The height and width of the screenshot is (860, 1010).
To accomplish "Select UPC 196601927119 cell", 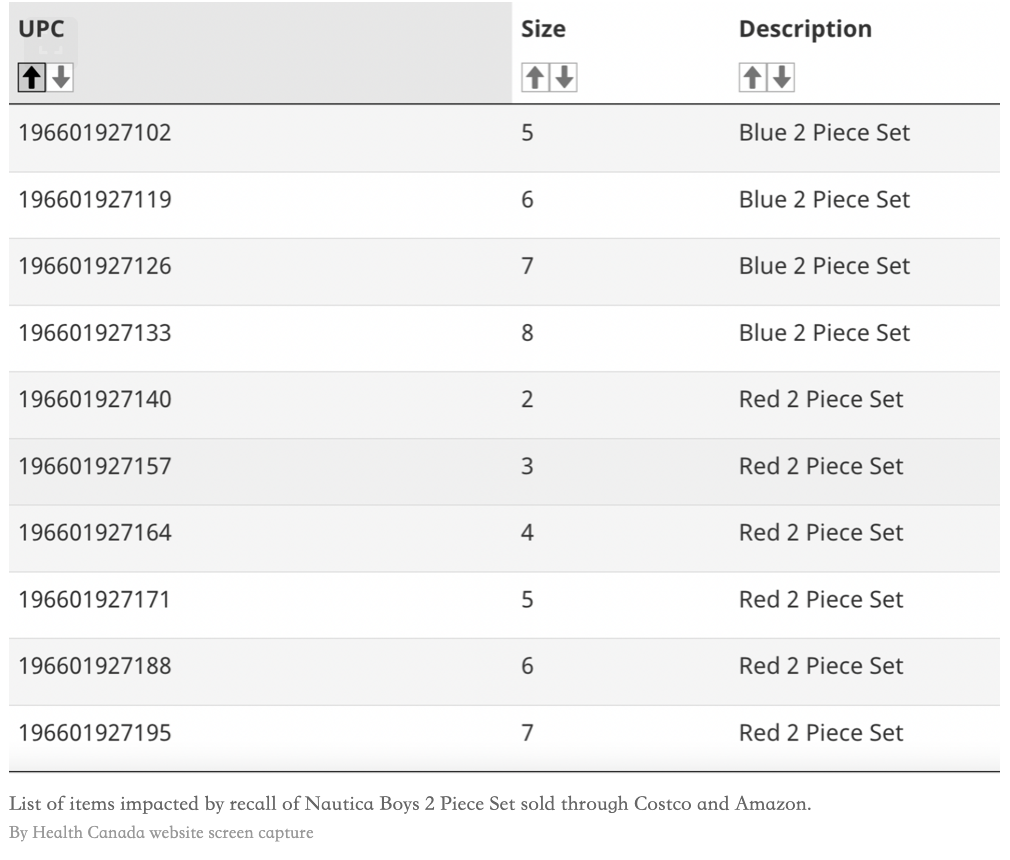I will 95,200.
